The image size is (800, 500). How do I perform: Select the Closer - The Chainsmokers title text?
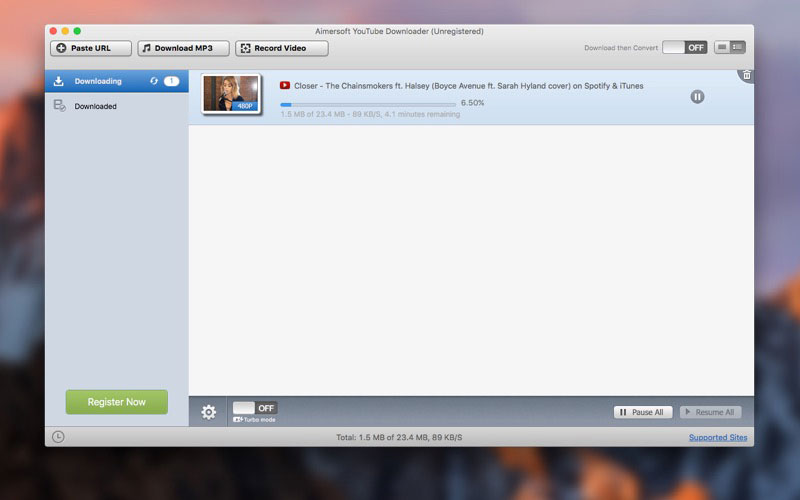tap(468, 86)
